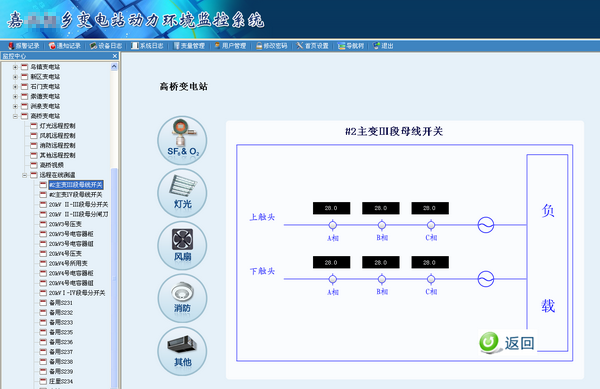Open the SF6 & O2 gas monitoring icon

point(182,140)
